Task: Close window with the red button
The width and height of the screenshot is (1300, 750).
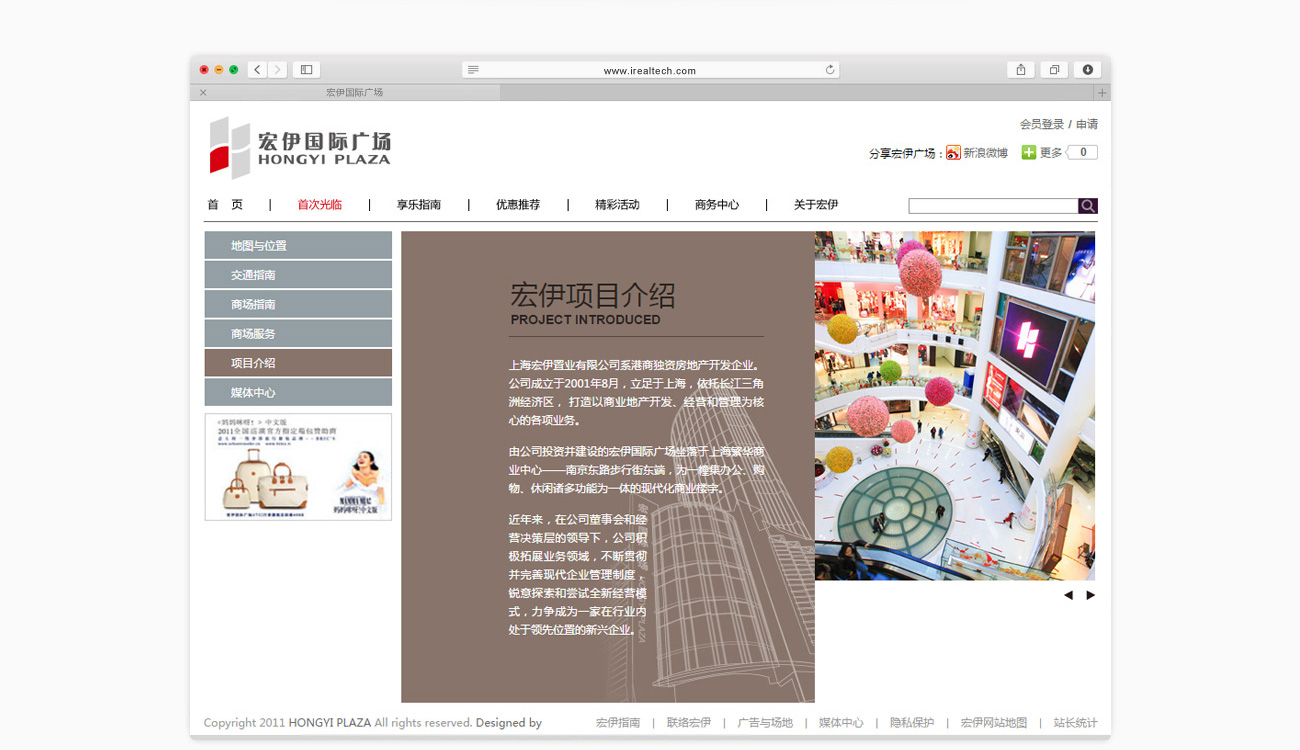Action: (x=204, y=70)
